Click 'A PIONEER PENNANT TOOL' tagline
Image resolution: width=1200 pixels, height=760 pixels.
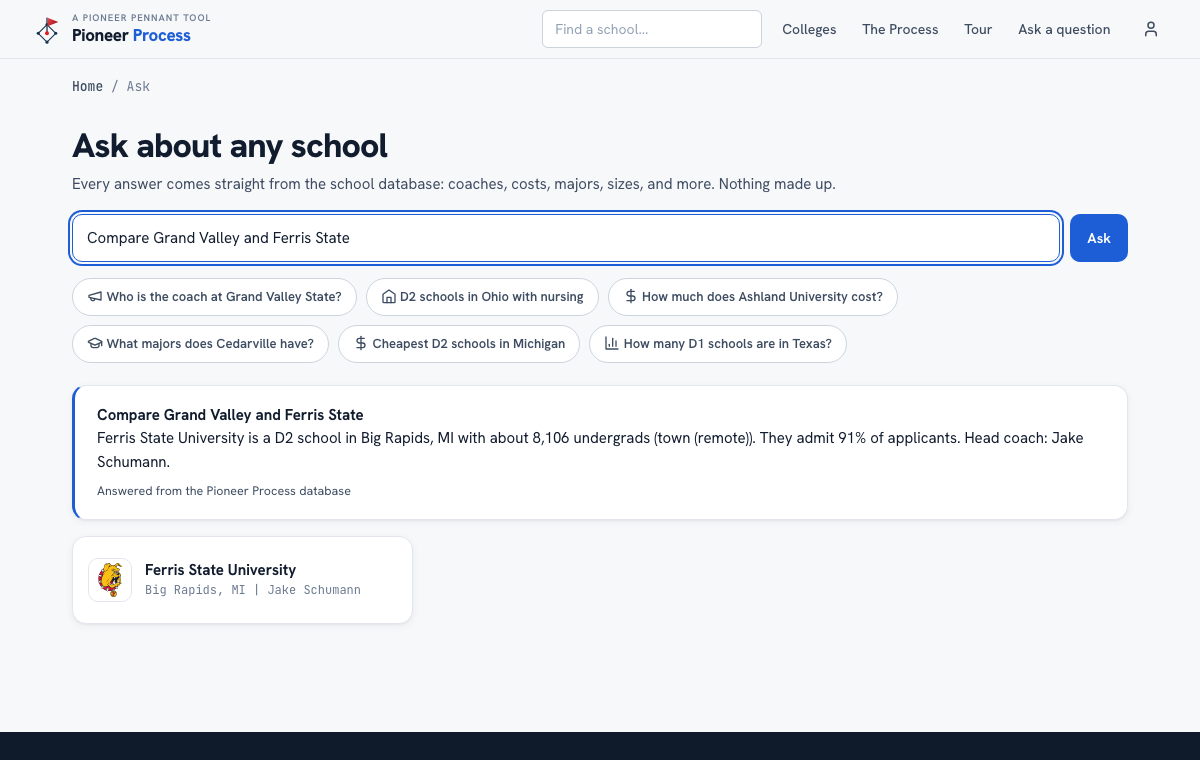click(141, 18)
